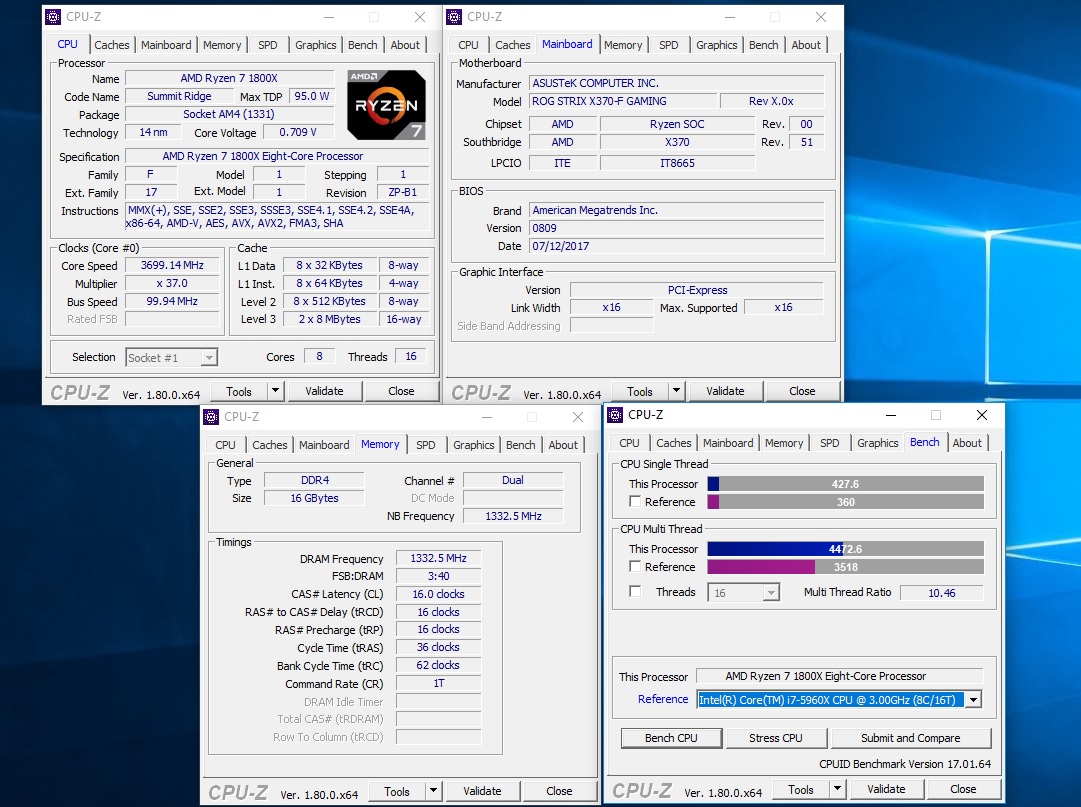Click Single Thread Reference bar 360
Viewport: 1081px width, 807px height.
point(845,502)
